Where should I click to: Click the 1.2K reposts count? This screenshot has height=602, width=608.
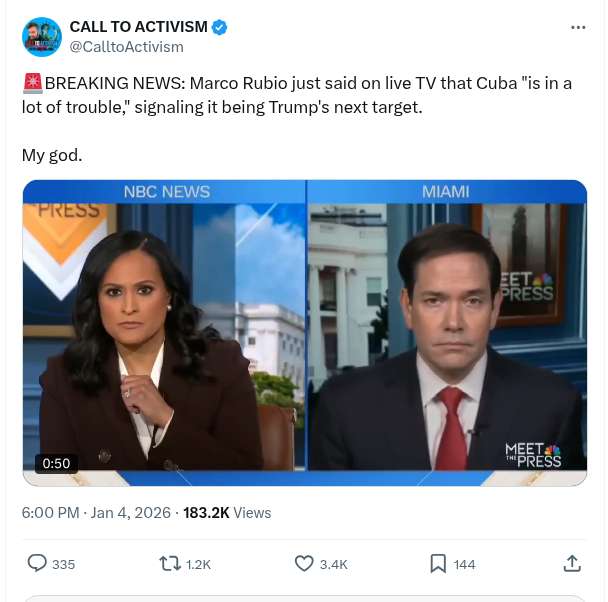pyautogui.click(x=199, y=565)
